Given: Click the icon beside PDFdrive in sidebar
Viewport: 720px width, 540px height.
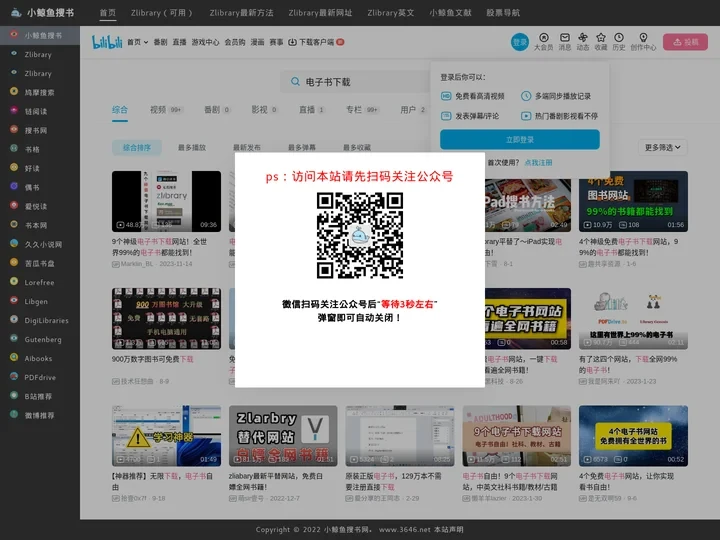Looking at the screenshot, I should [14, 377].
